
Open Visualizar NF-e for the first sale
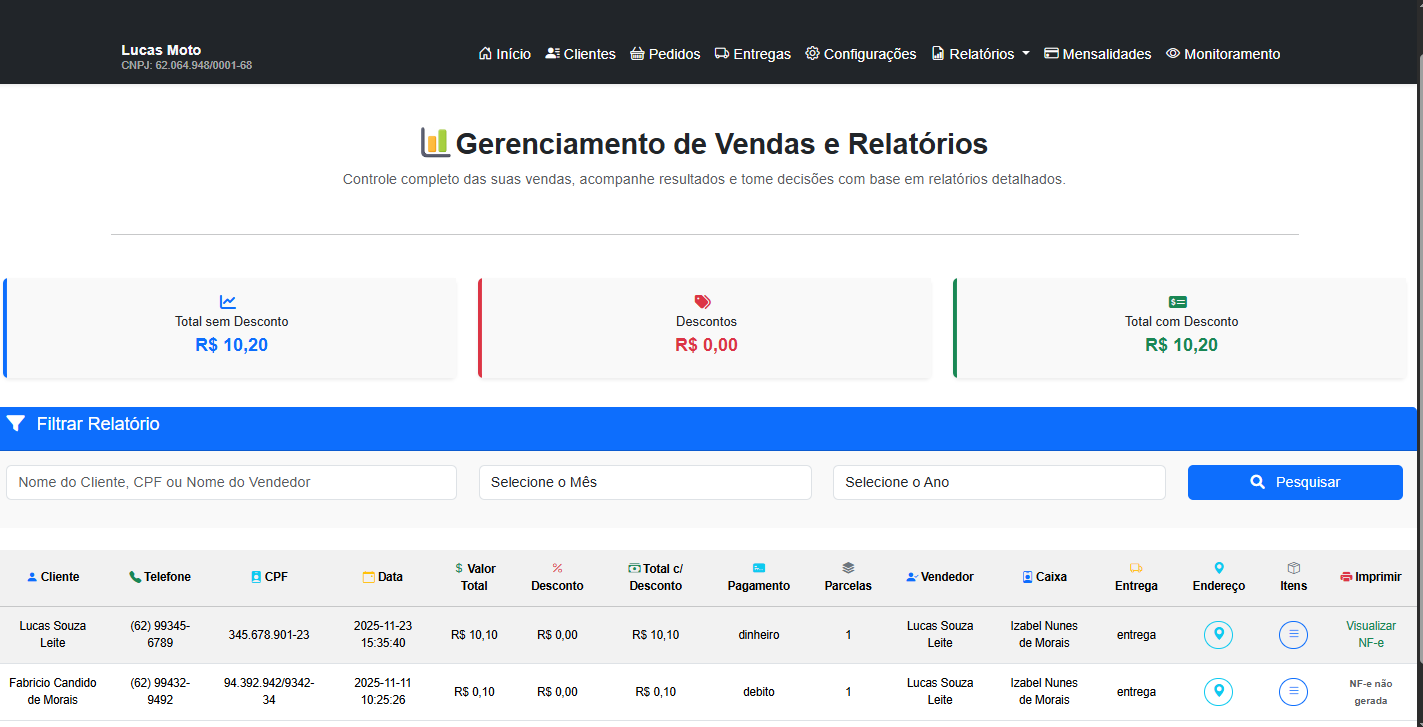1371,634
